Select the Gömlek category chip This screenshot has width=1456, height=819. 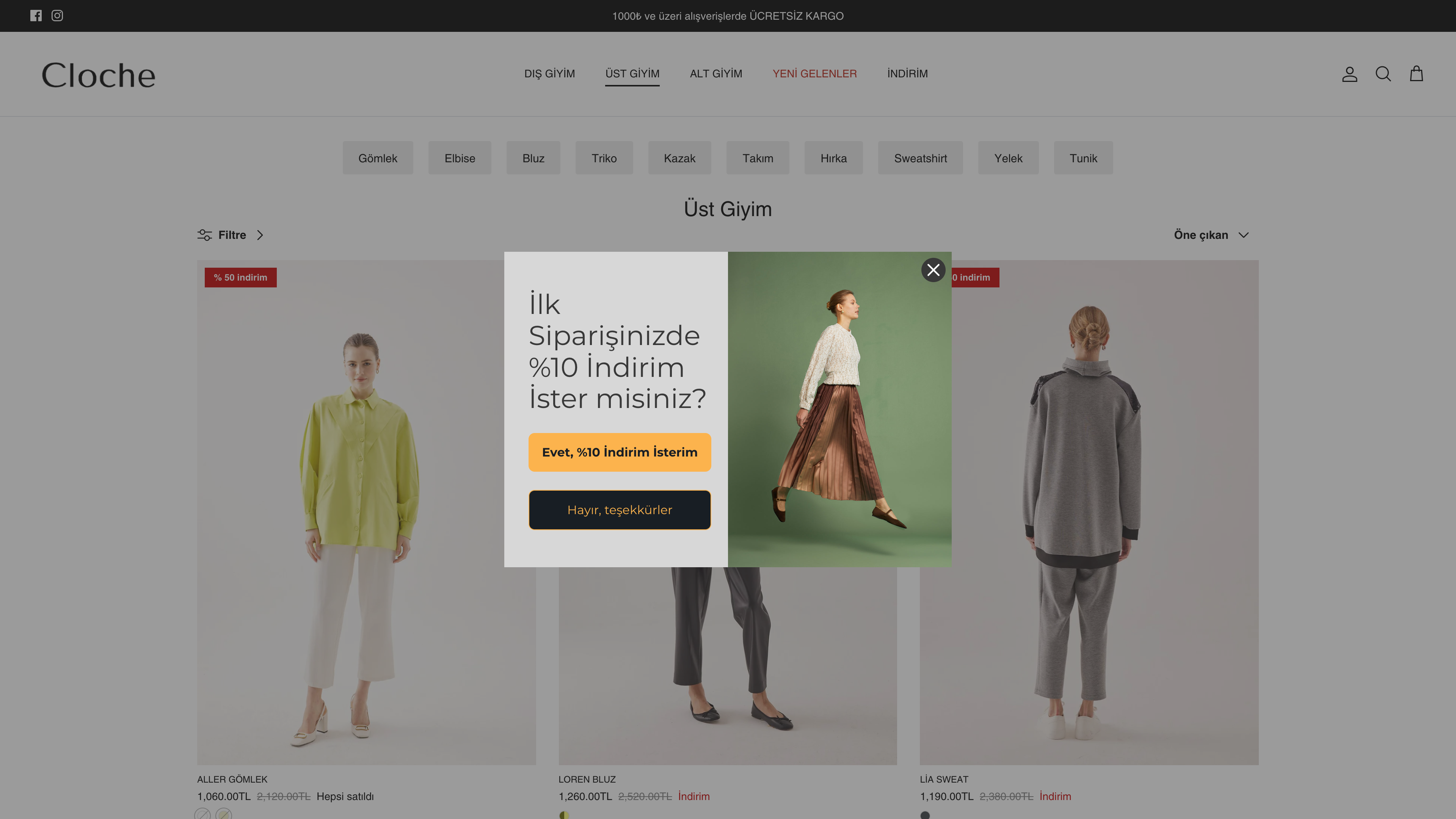378,158
